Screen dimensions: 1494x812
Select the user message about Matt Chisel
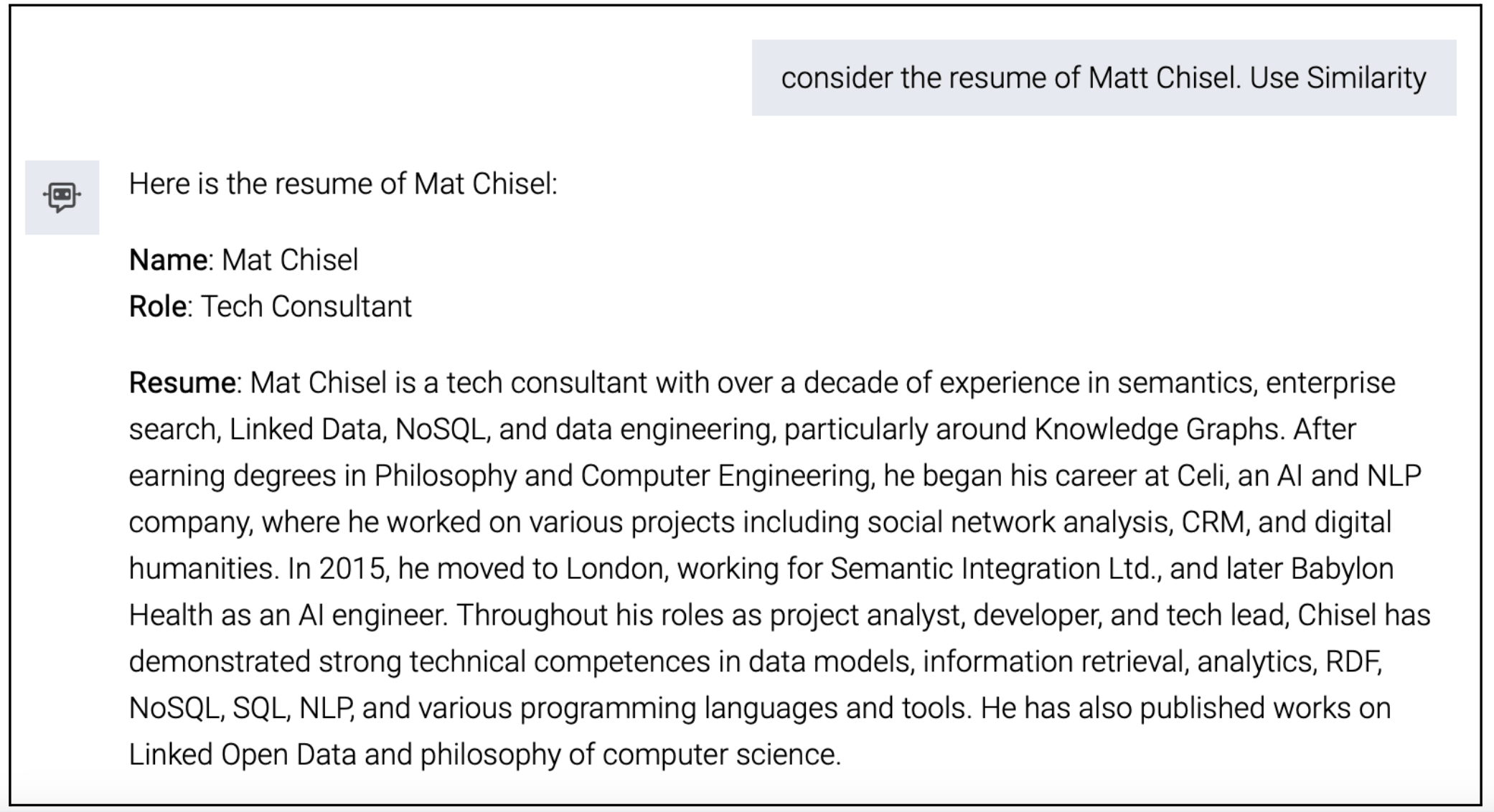(x=1104, y=77)
